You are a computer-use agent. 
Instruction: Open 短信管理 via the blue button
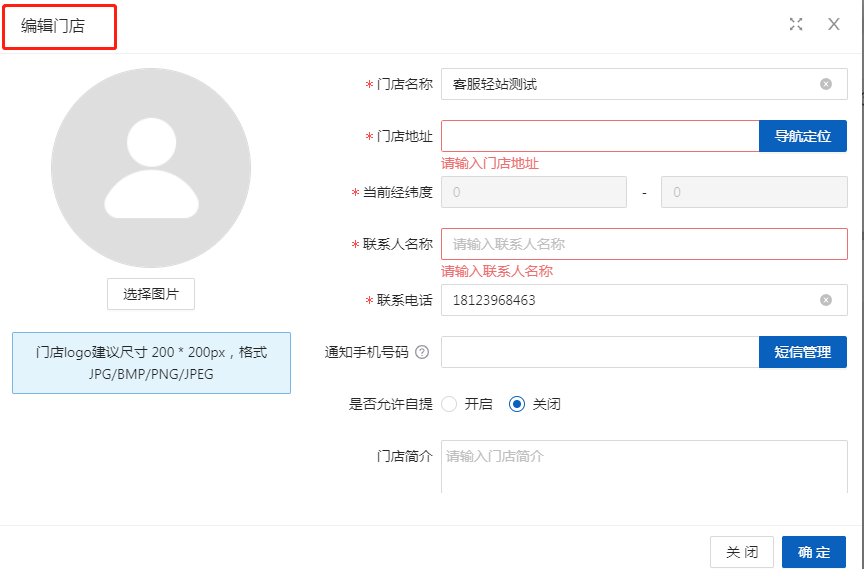(x=803, y=352)
